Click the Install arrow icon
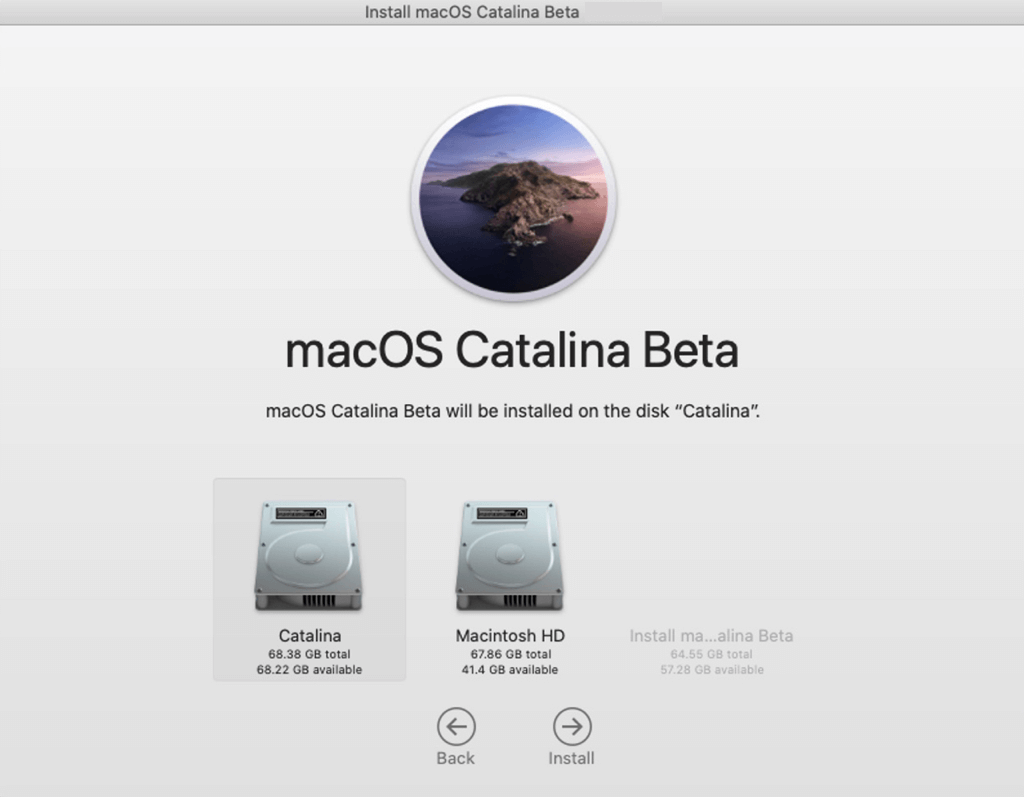1024x797 pixels. click(x=572, y=726)
